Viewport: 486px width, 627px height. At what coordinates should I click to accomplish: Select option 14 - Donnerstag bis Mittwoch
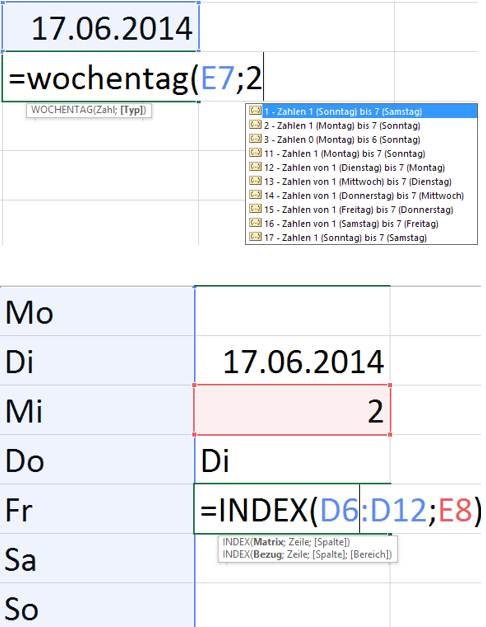click(362, 196)
